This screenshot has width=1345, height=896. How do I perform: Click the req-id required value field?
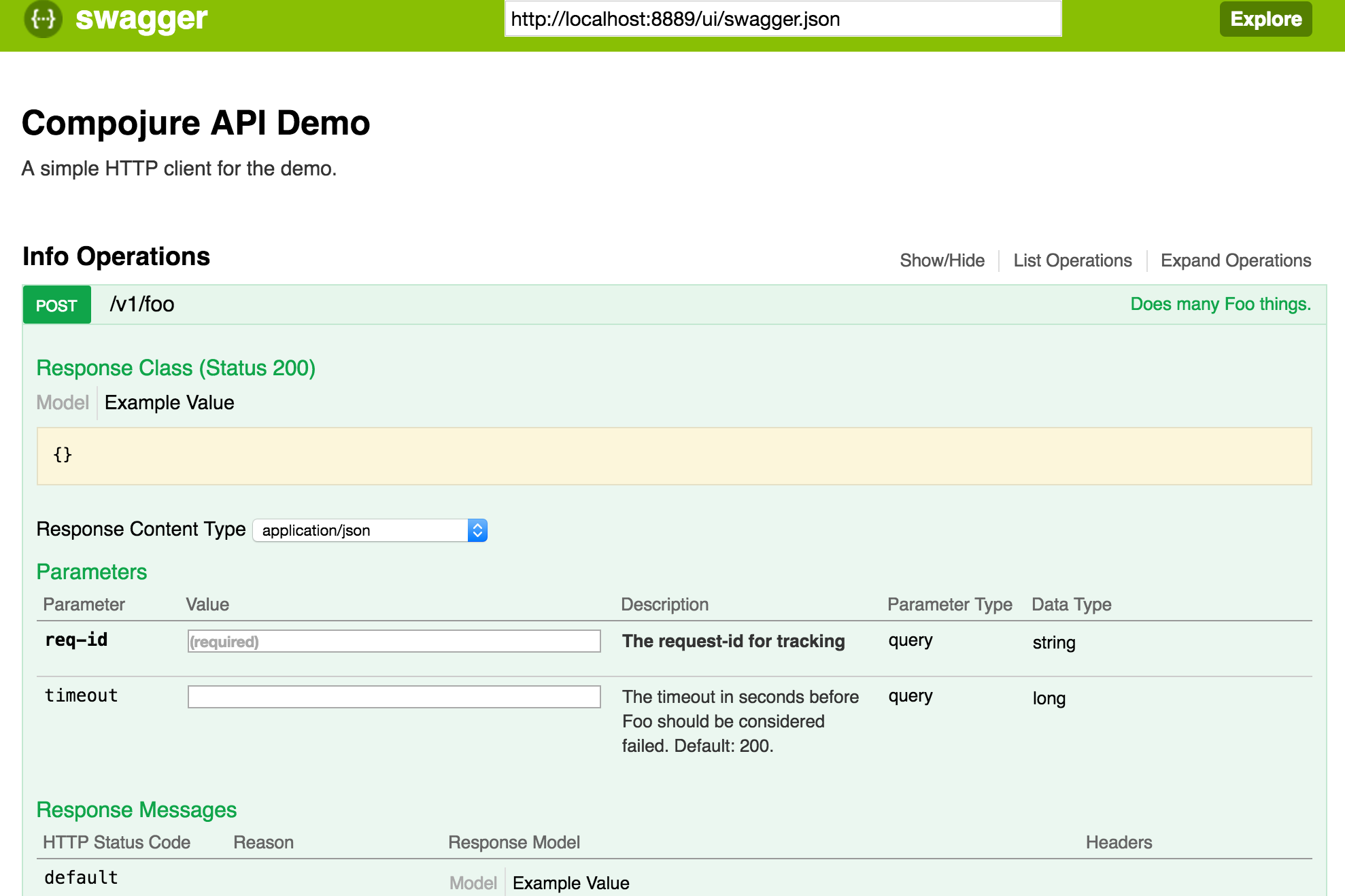pos(394,641)
